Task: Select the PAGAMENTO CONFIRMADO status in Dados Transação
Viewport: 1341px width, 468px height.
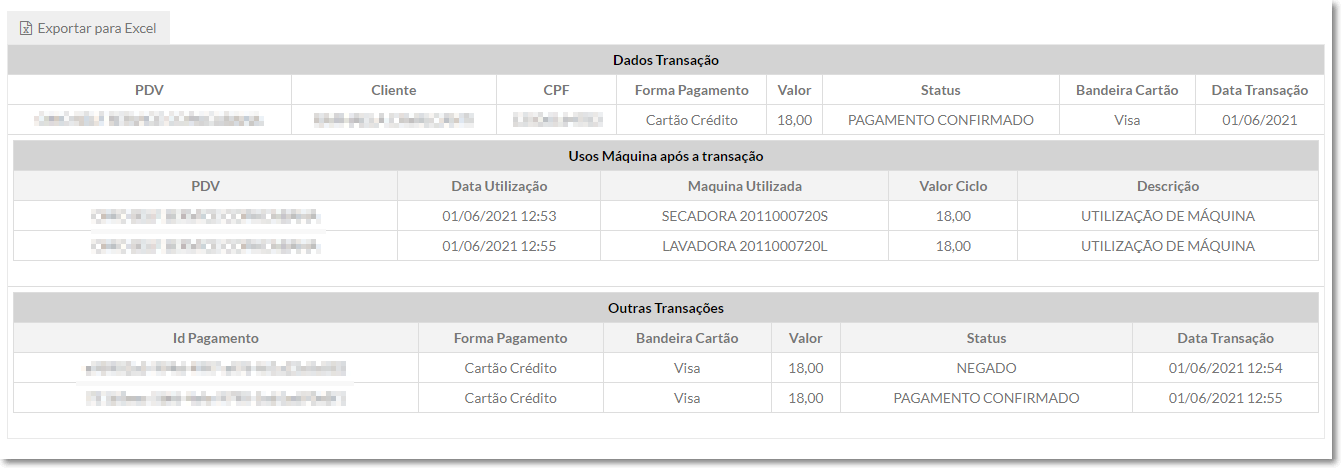Action: click(941, 120)
